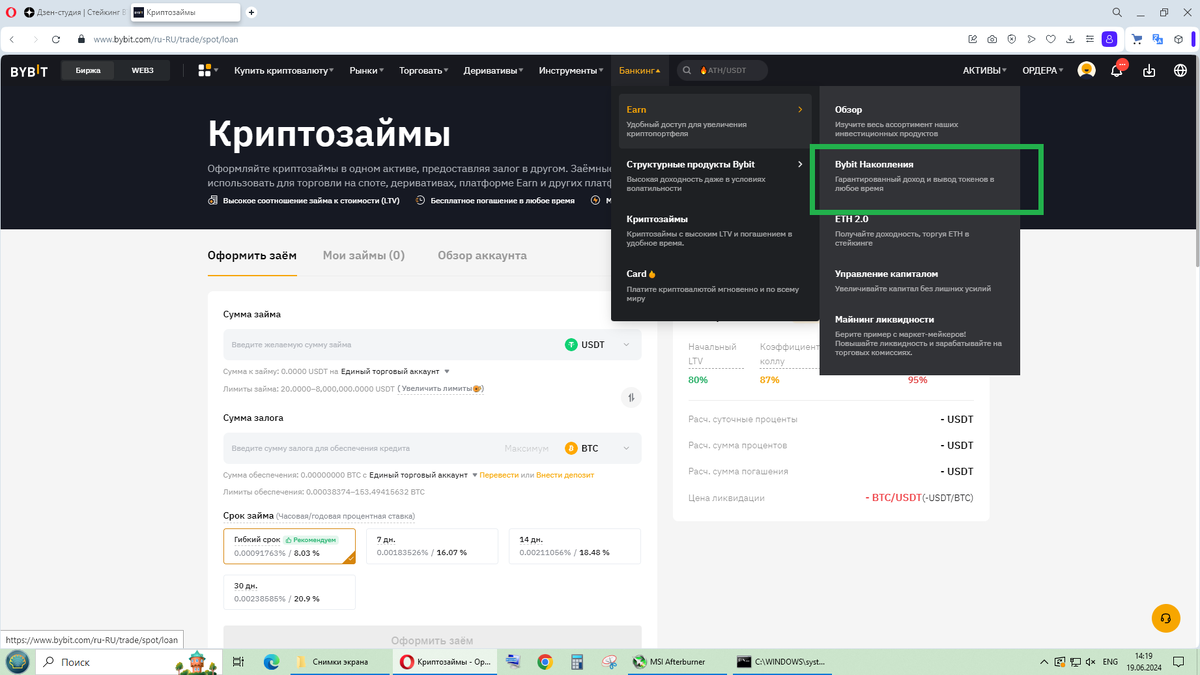Expand the ОРДЕРА dropdown
This screenshot has height=675, width=1200.
[1044, 71]
